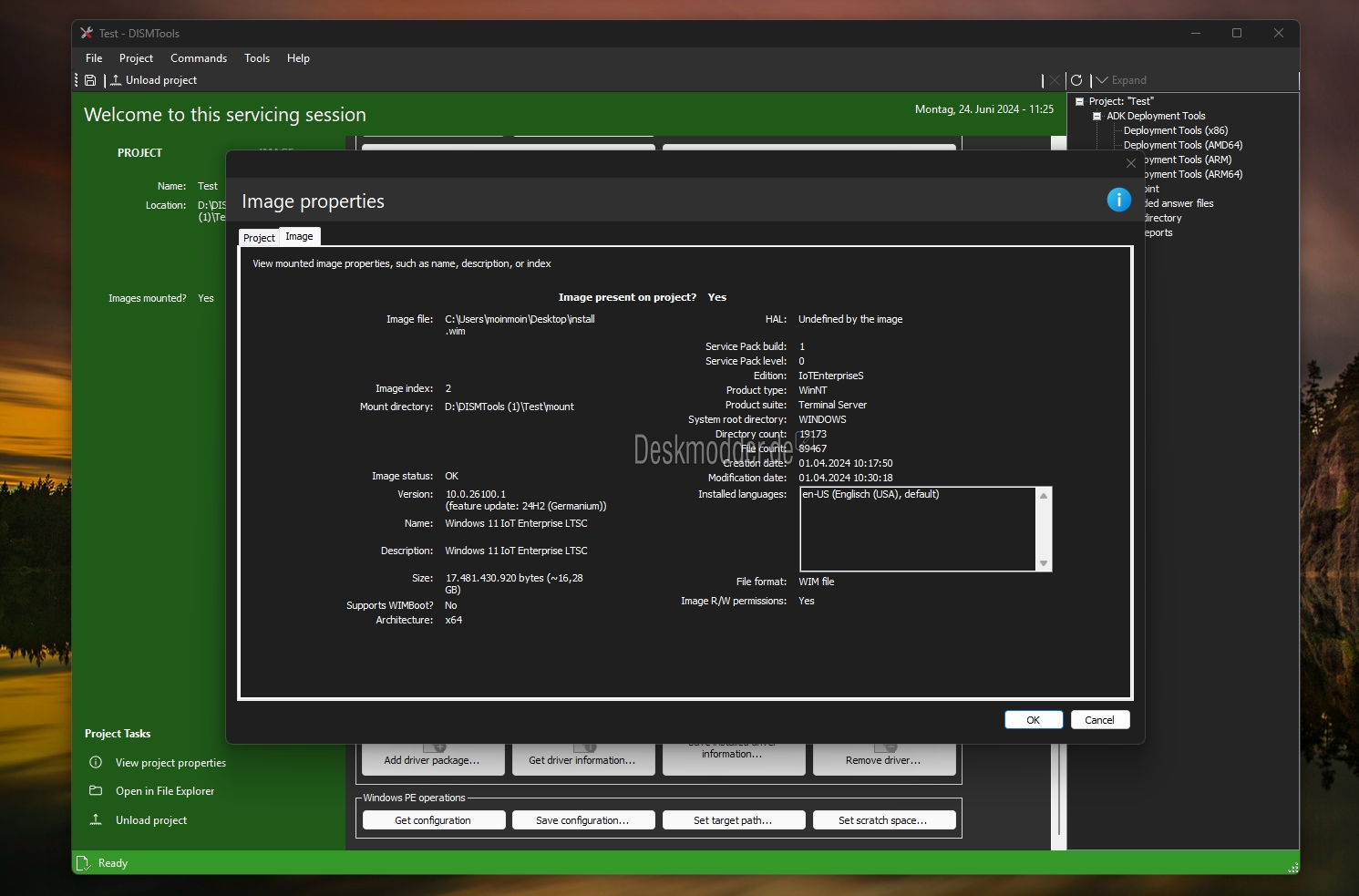
Task: Click the Ready status text
Action: (x=113, y=863)
